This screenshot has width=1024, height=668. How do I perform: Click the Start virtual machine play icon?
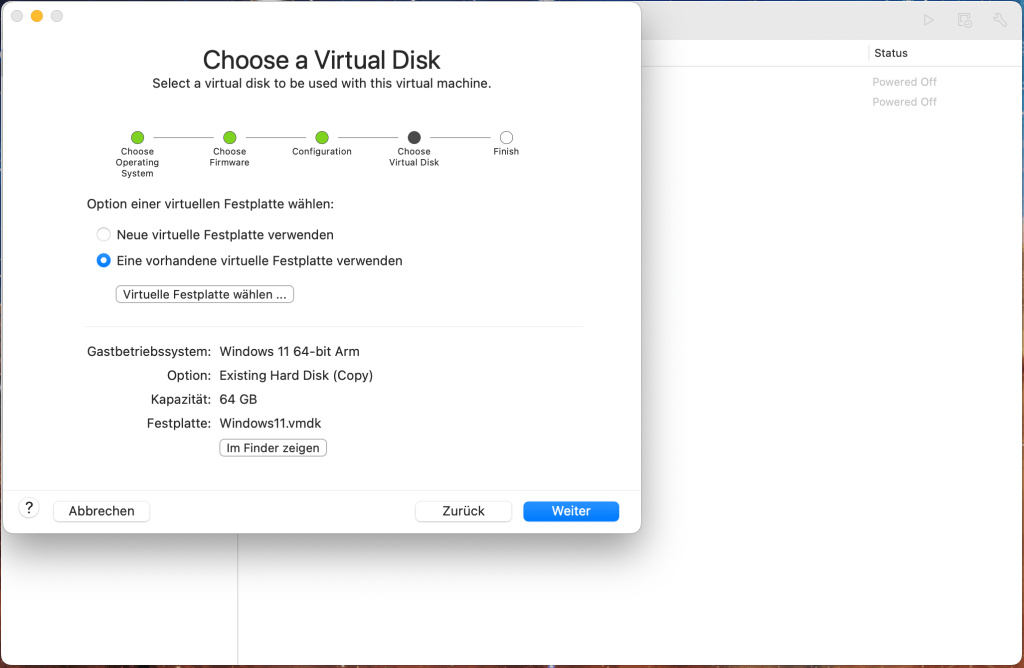[928, 19]
